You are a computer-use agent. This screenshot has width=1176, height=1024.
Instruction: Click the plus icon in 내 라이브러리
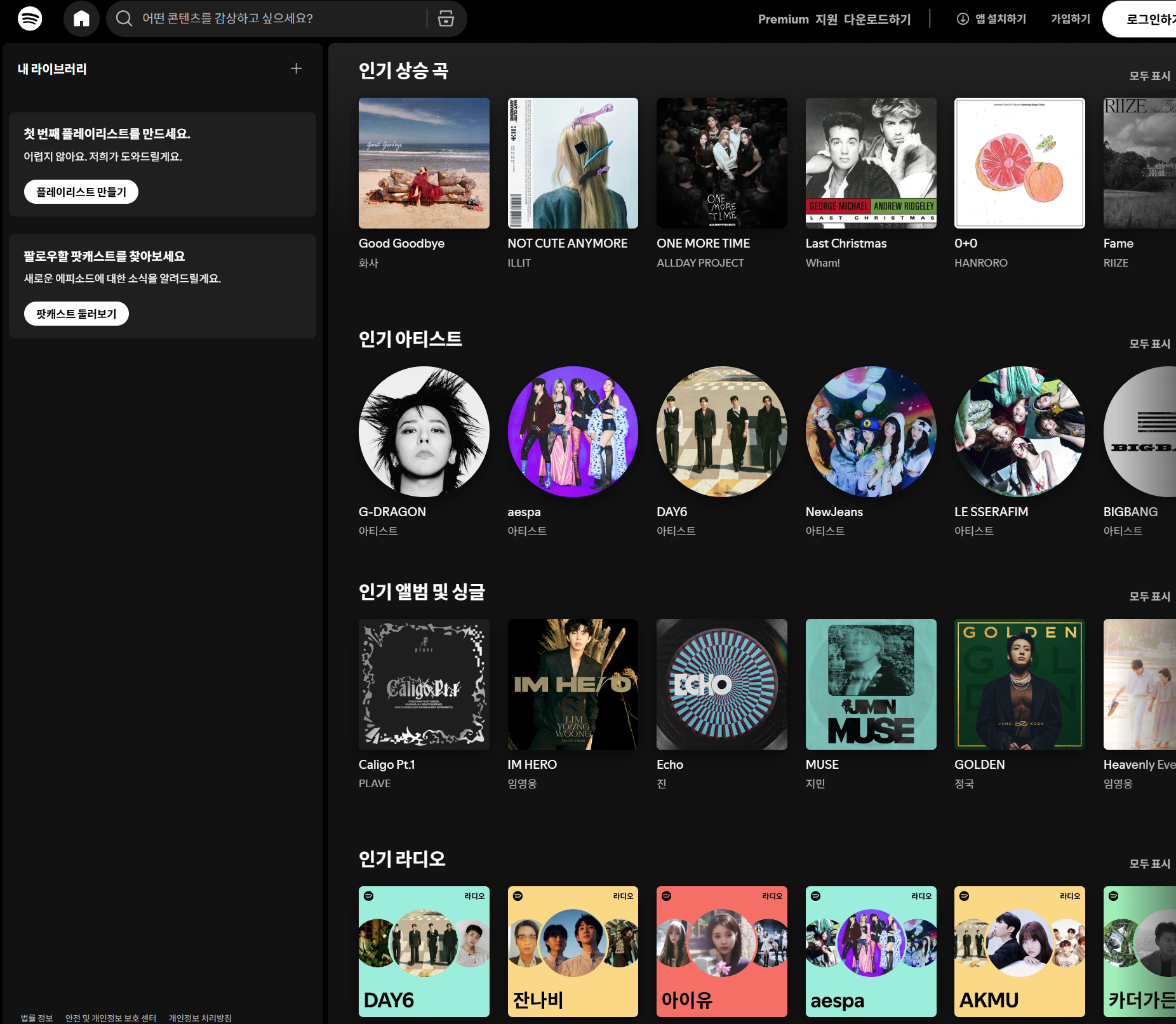click(x=296, y=69)
